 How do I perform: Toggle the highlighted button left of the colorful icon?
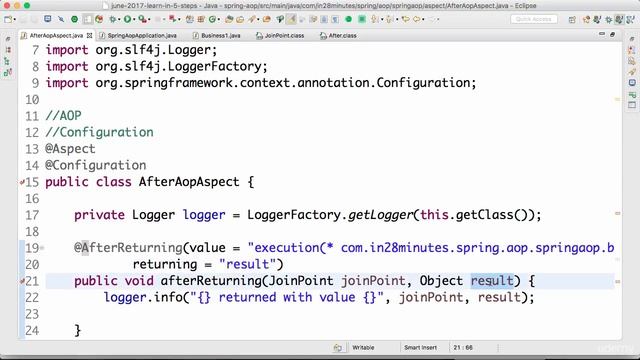click(x=87, y=19)
